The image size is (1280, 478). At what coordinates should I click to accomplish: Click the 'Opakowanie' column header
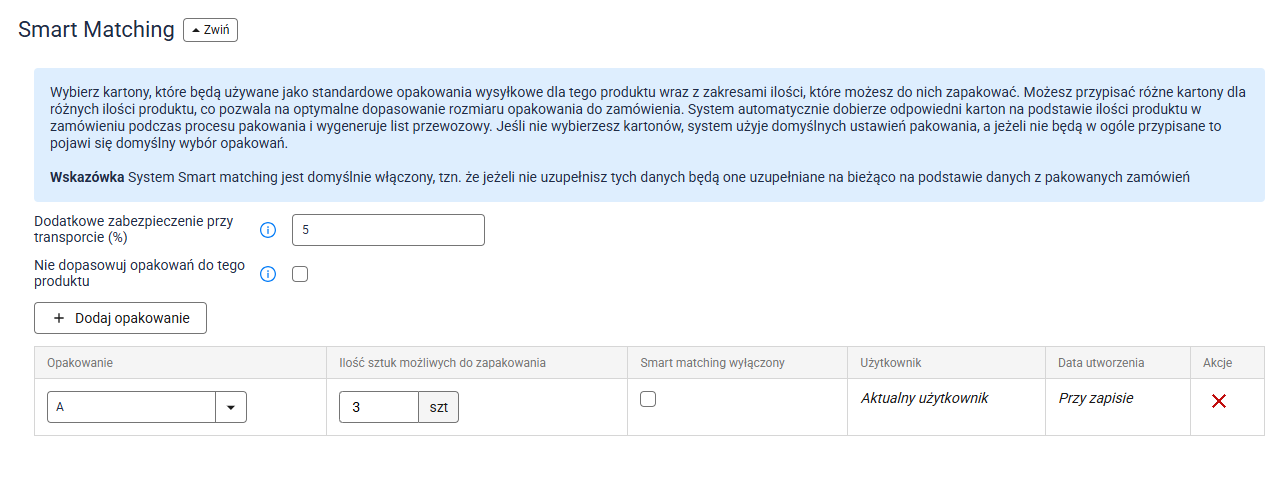coord(80,363)
